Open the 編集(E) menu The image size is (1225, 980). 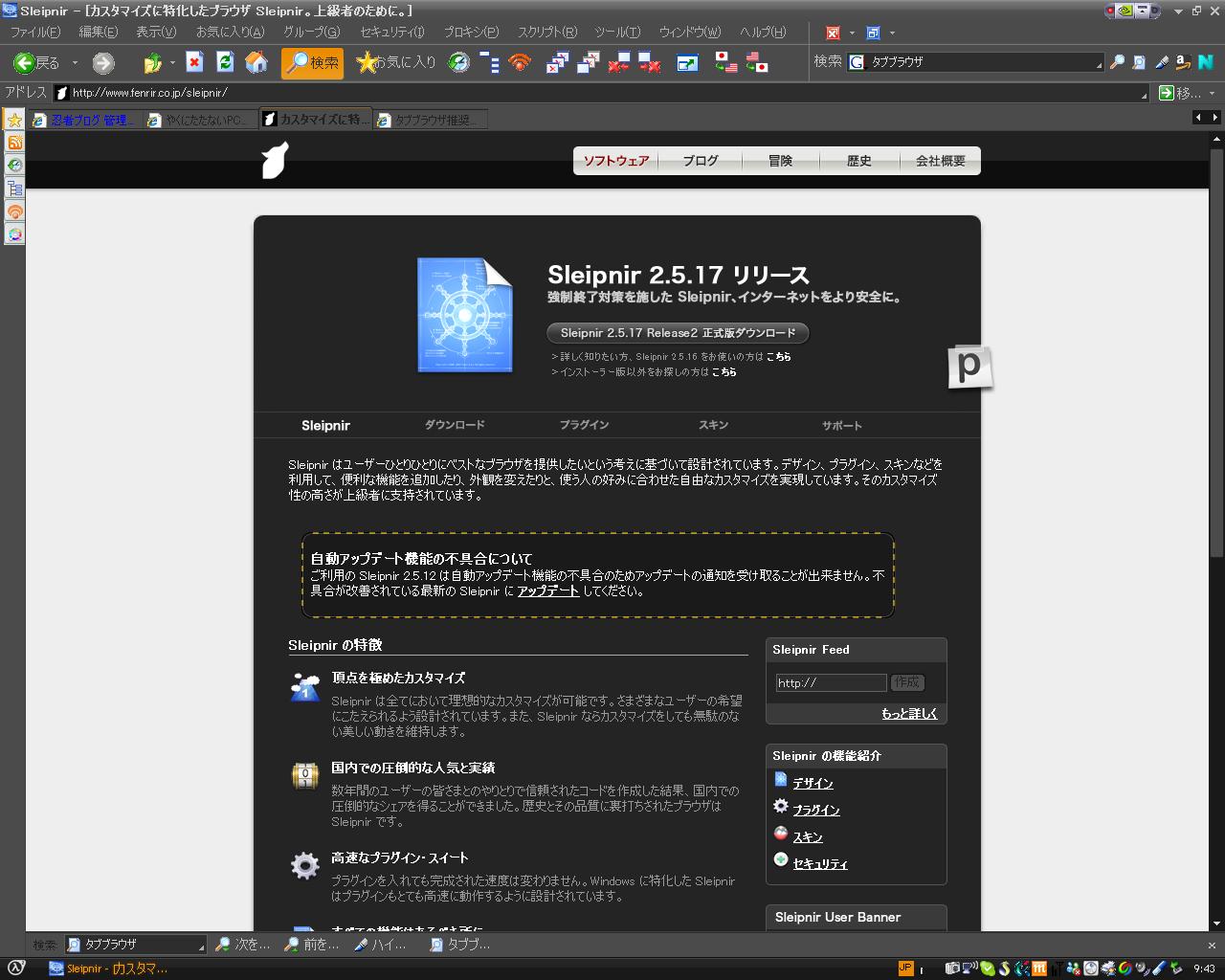[x=99, y=32]
